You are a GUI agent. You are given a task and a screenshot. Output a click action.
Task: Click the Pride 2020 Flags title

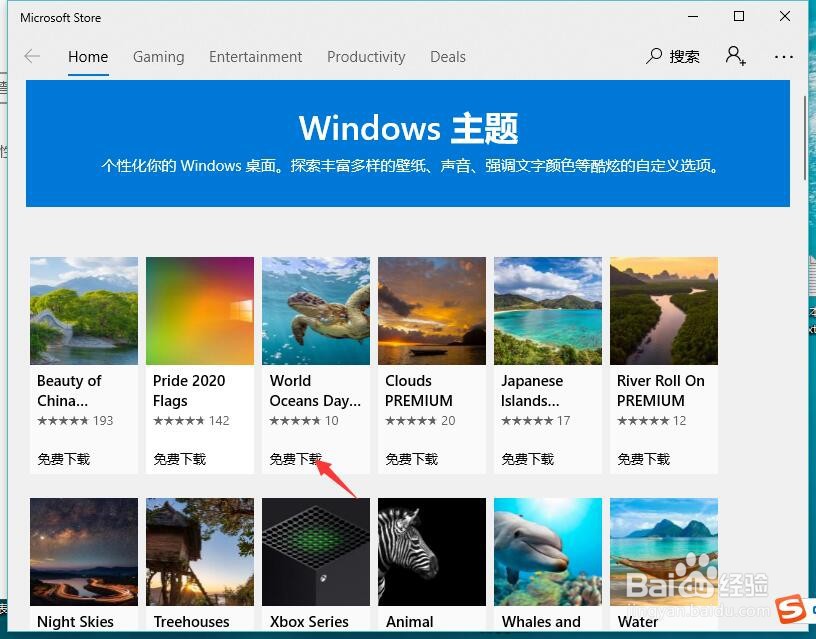click(189, 391)
